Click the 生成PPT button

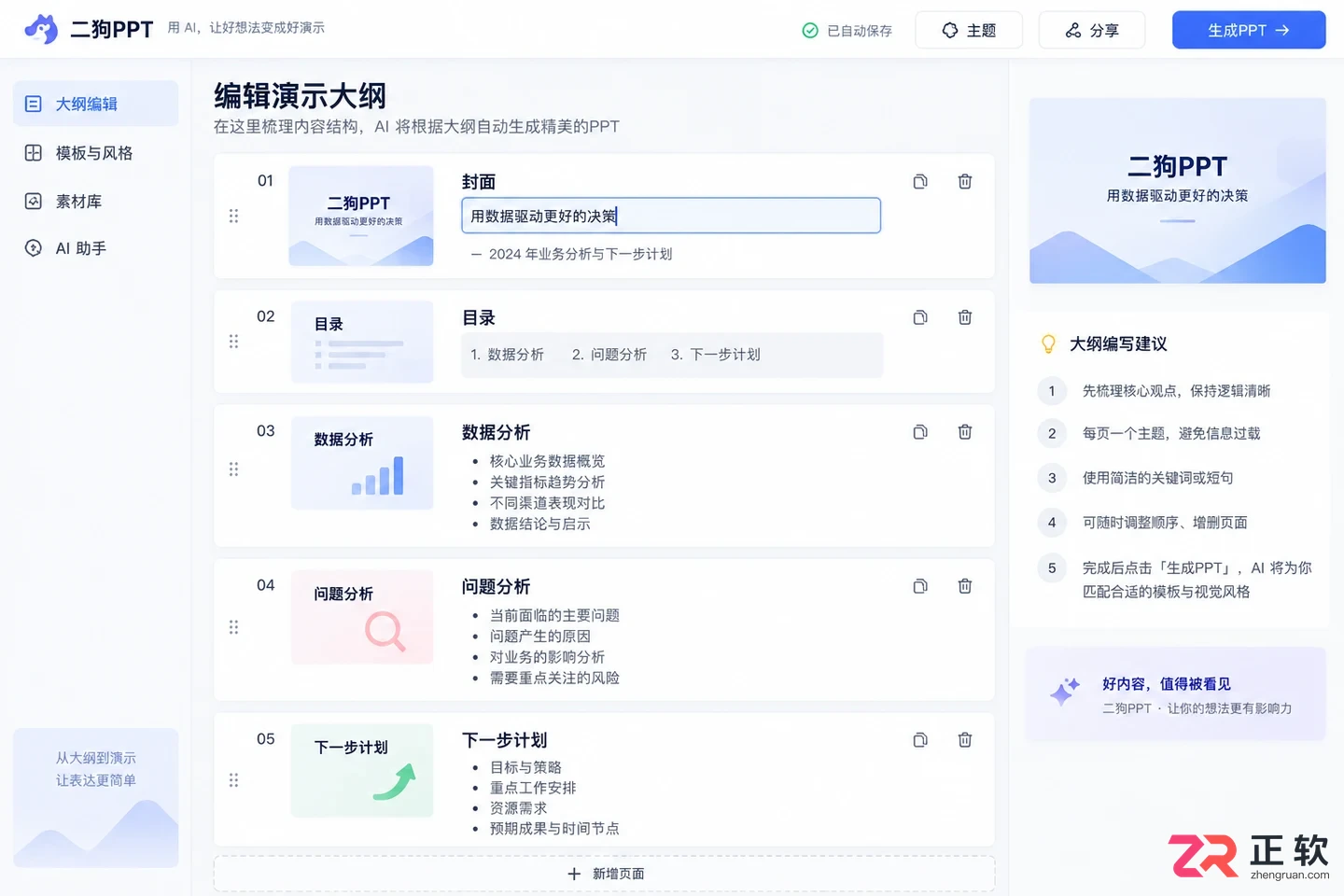(x=1249, y=30)
